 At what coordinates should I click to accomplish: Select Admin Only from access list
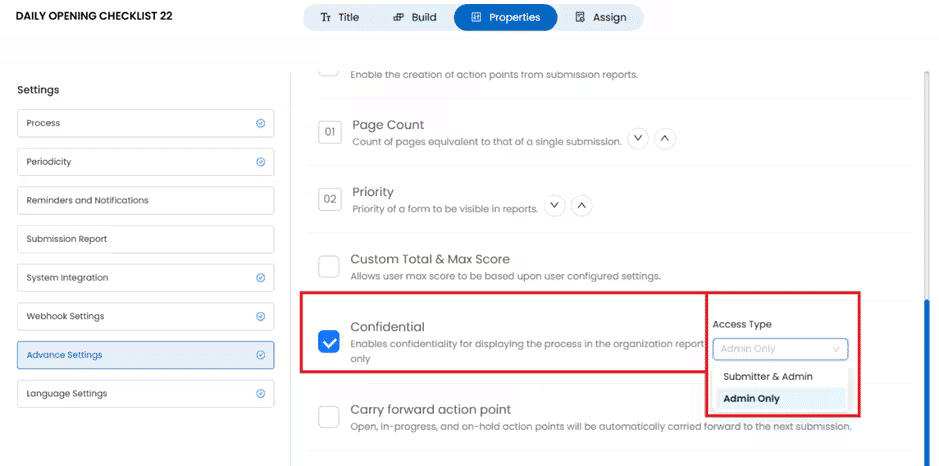coord(752,399)
